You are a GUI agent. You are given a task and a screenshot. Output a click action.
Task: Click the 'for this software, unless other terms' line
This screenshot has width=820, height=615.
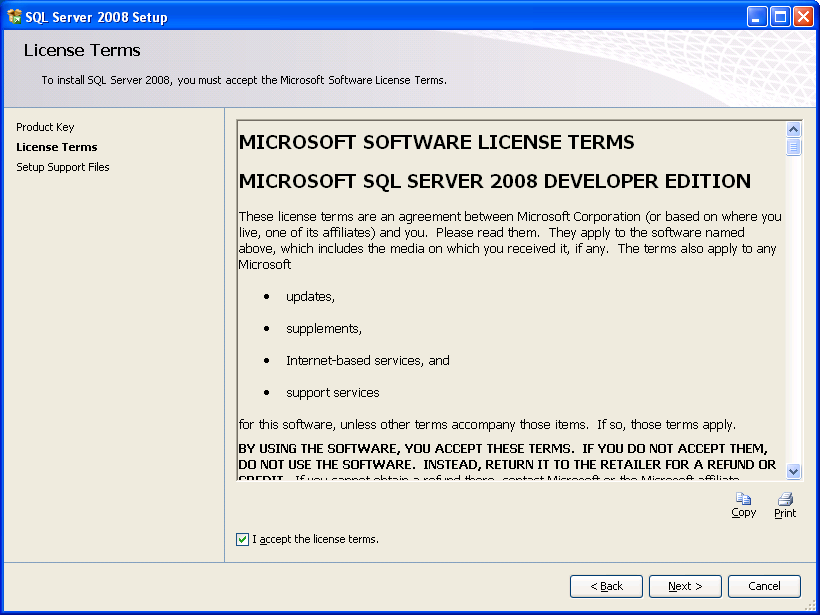click(487, 425)
